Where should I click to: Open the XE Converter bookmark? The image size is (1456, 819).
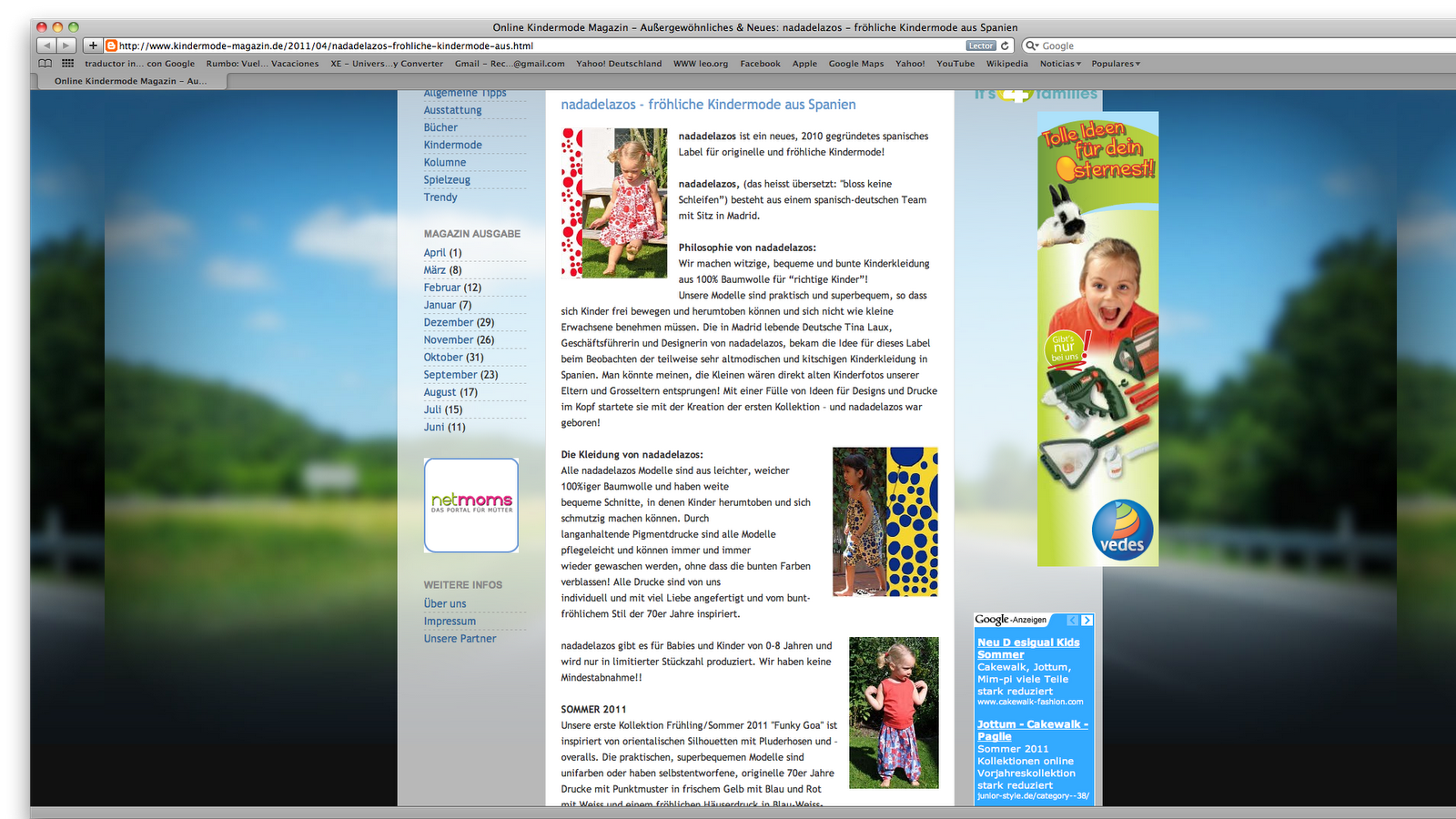click(x=387, y=64)
